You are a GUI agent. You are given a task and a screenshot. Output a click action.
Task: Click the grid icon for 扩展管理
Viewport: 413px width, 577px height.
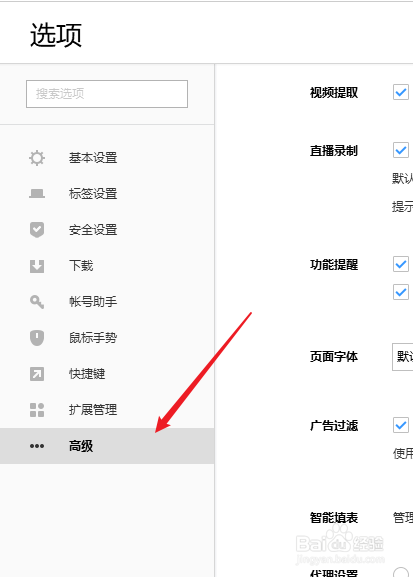click(37, 410)
